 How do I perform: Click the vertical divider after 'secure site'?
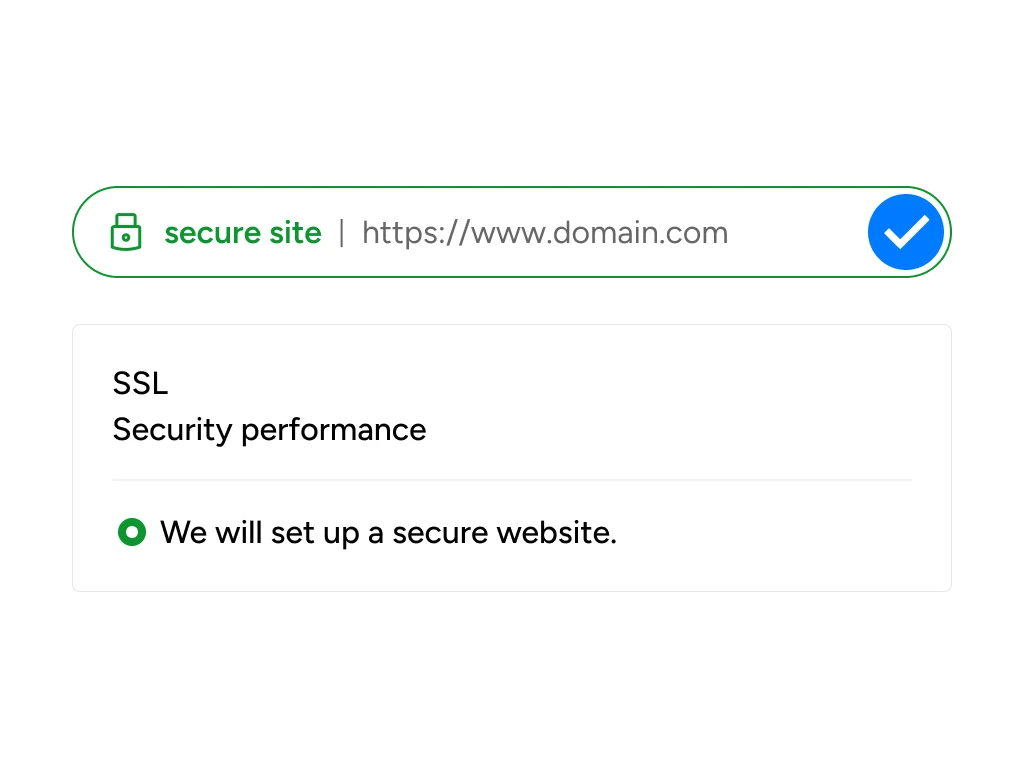342,233
